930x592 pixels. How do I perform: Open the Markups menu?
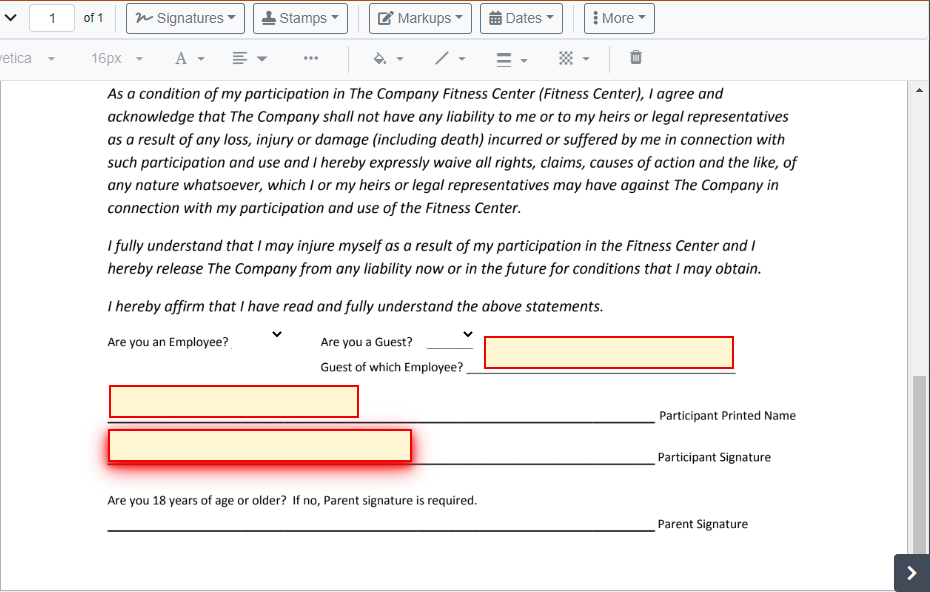coord(419,17)
